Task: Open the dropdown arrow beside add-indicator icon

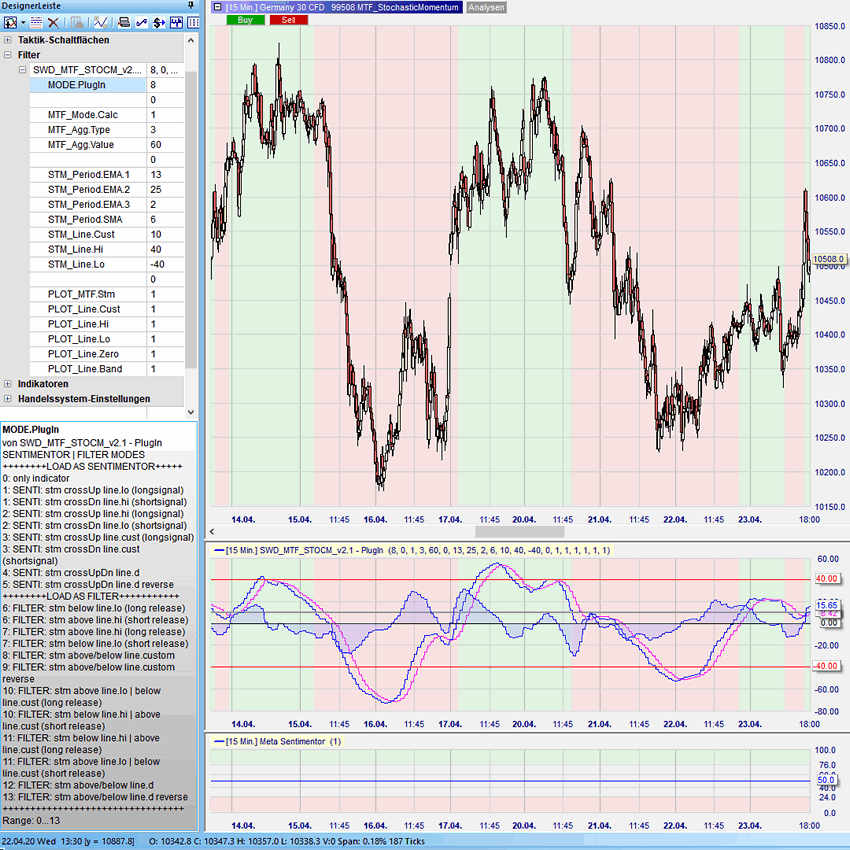Action: point(23,23)
